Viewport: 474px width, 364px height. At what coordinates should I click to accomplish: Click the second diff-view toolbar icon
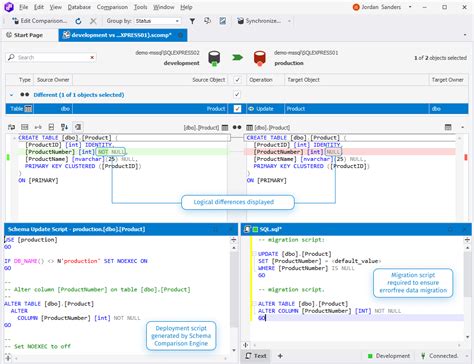tap(25, 127)
